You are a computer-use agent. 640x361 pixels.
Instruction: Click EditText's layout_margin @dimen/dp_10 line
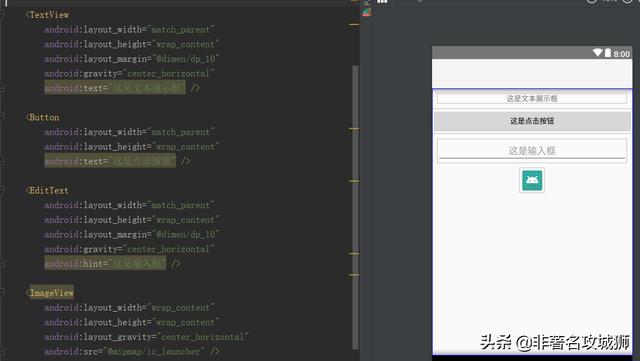tap(132, 234)
